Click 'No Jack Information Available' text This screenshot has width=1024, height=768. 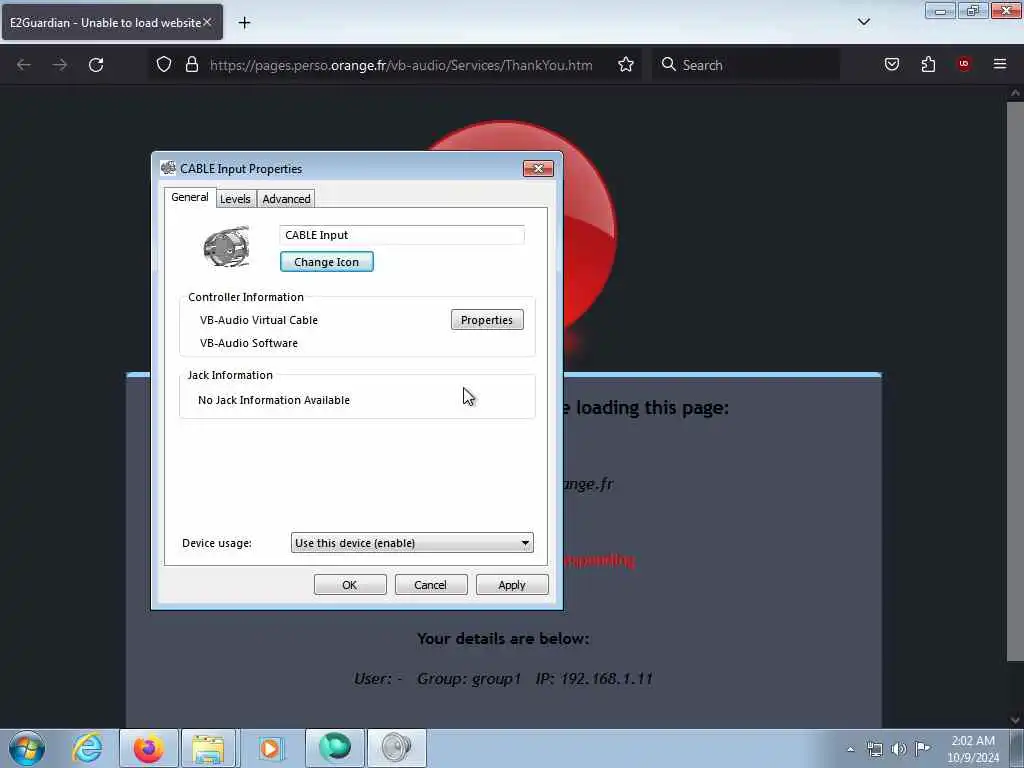click(x=274, y=400)
